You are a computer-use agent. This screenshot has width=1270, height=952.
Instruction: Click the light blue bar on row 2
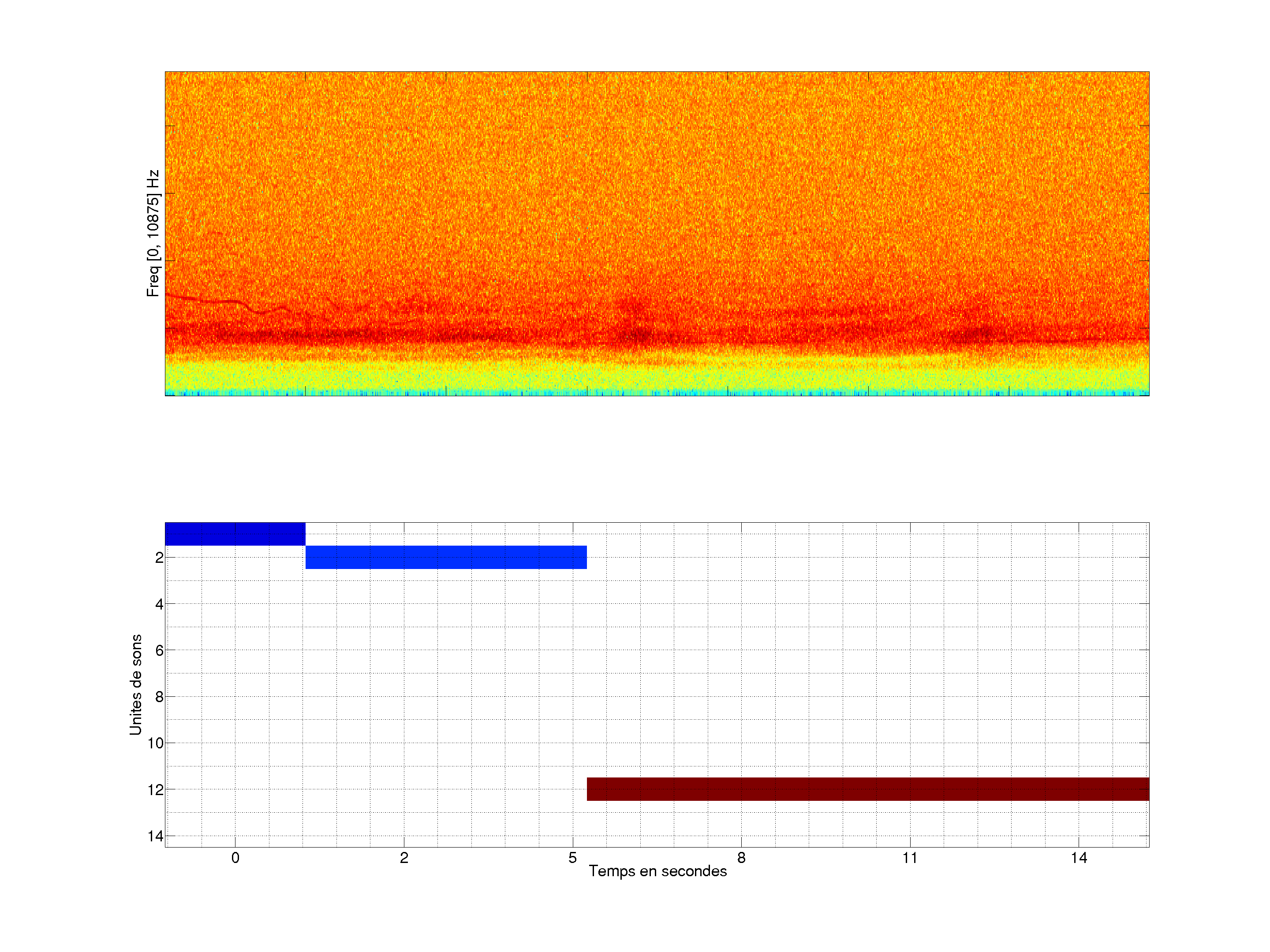pos(445,557)
